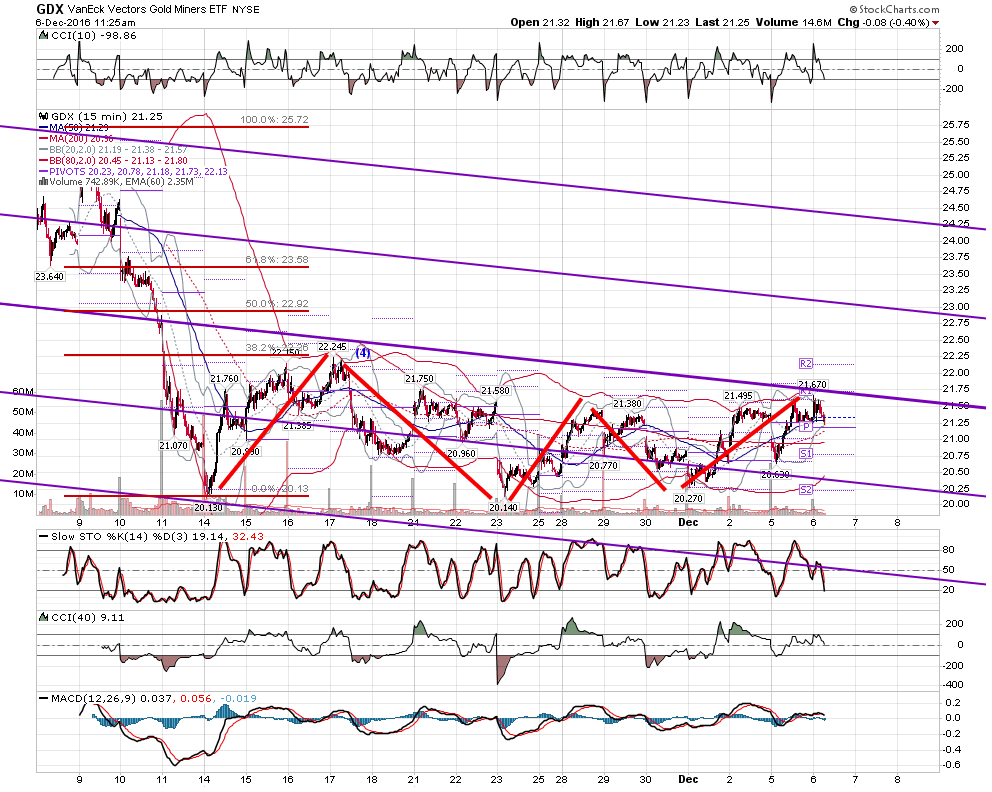Click the 20.770 price label
The height and width of the screenshot is (792, 992).
pos(604,466)
